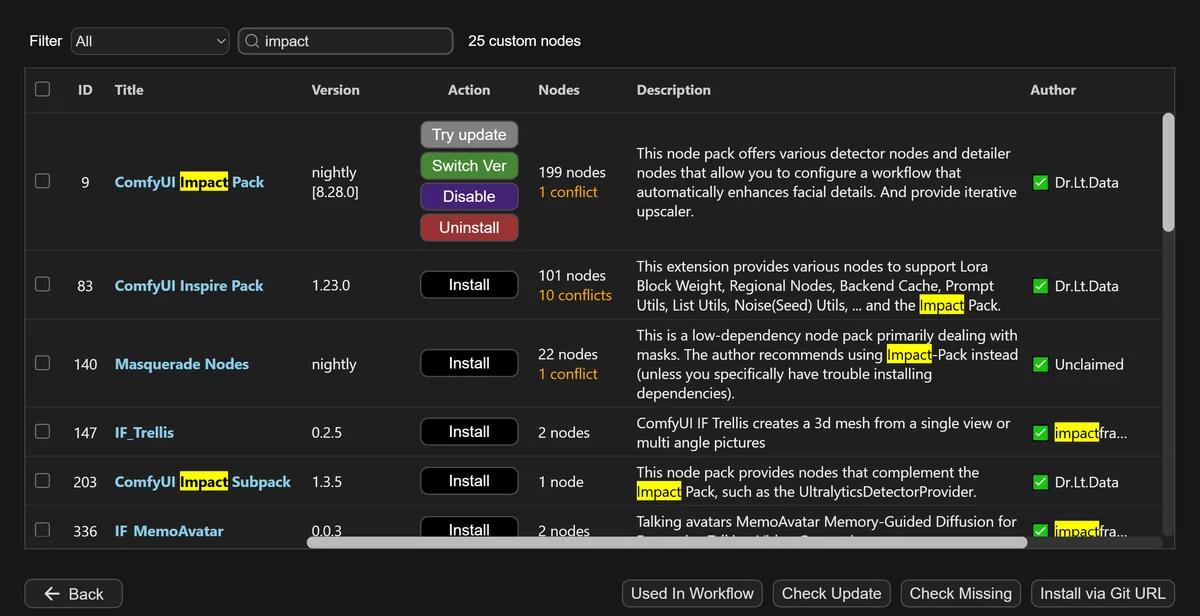
Task: Open the Filter dropdown set to All
Action: pos(150,41)
